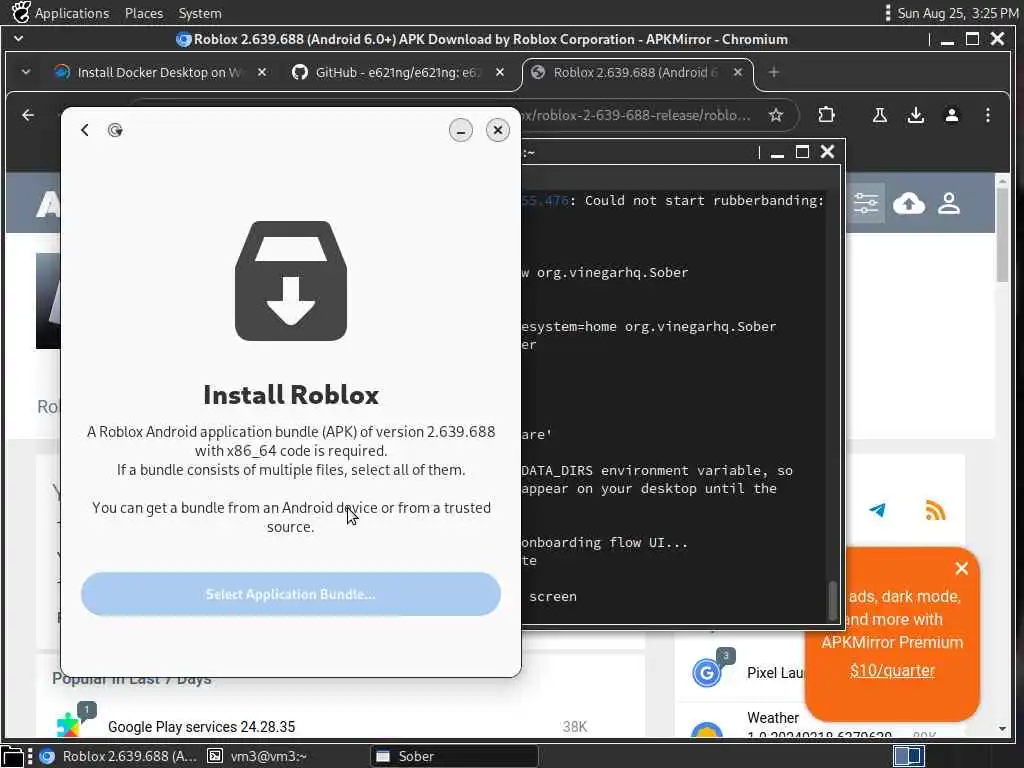Click the page scrollbar down arrow
1024x768 pixels.
click(1002, 728)
